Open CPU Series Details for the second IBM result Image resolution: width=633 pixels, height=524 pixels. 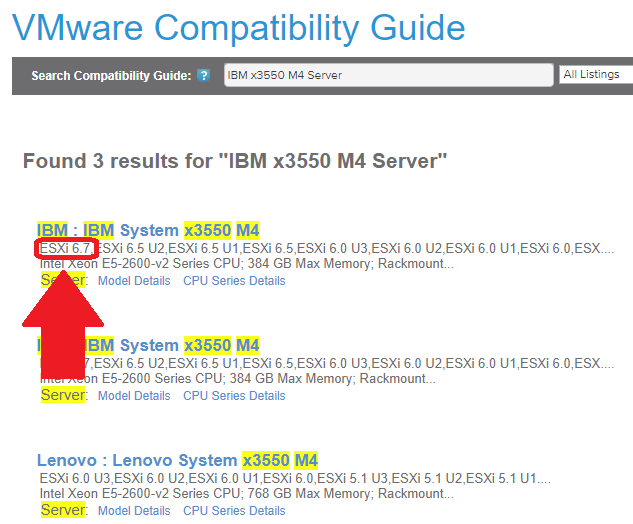click(x=234, y=396)
